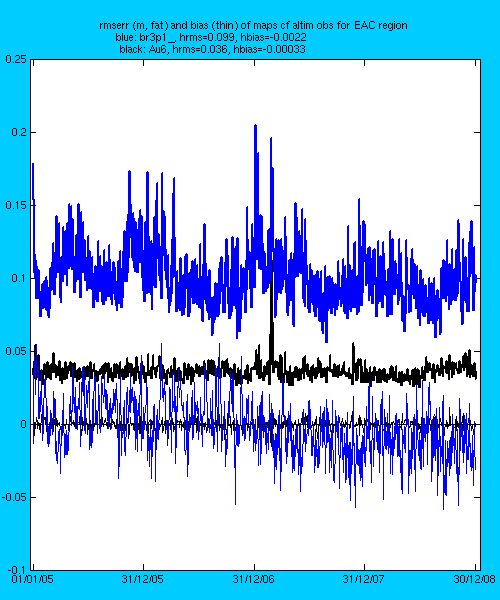
Task: Click the tallest blue rms peak above 0.2
Action: 256,128
